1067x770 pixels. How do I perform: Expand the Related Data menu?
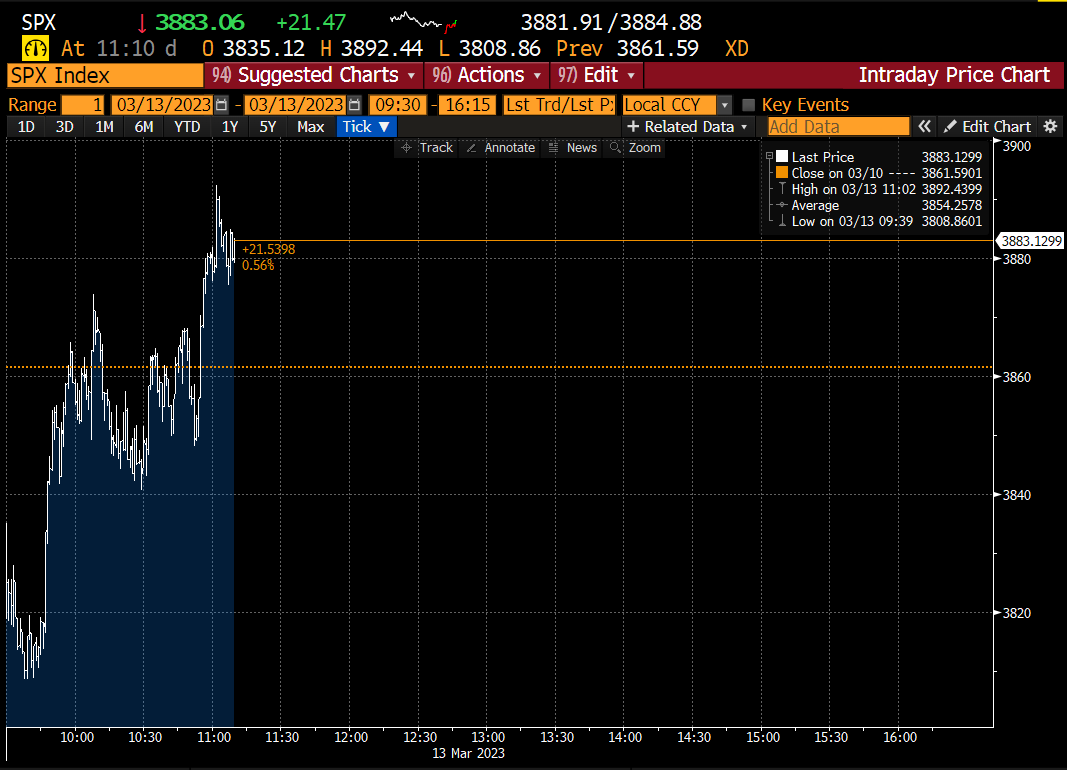coord(686,126)
